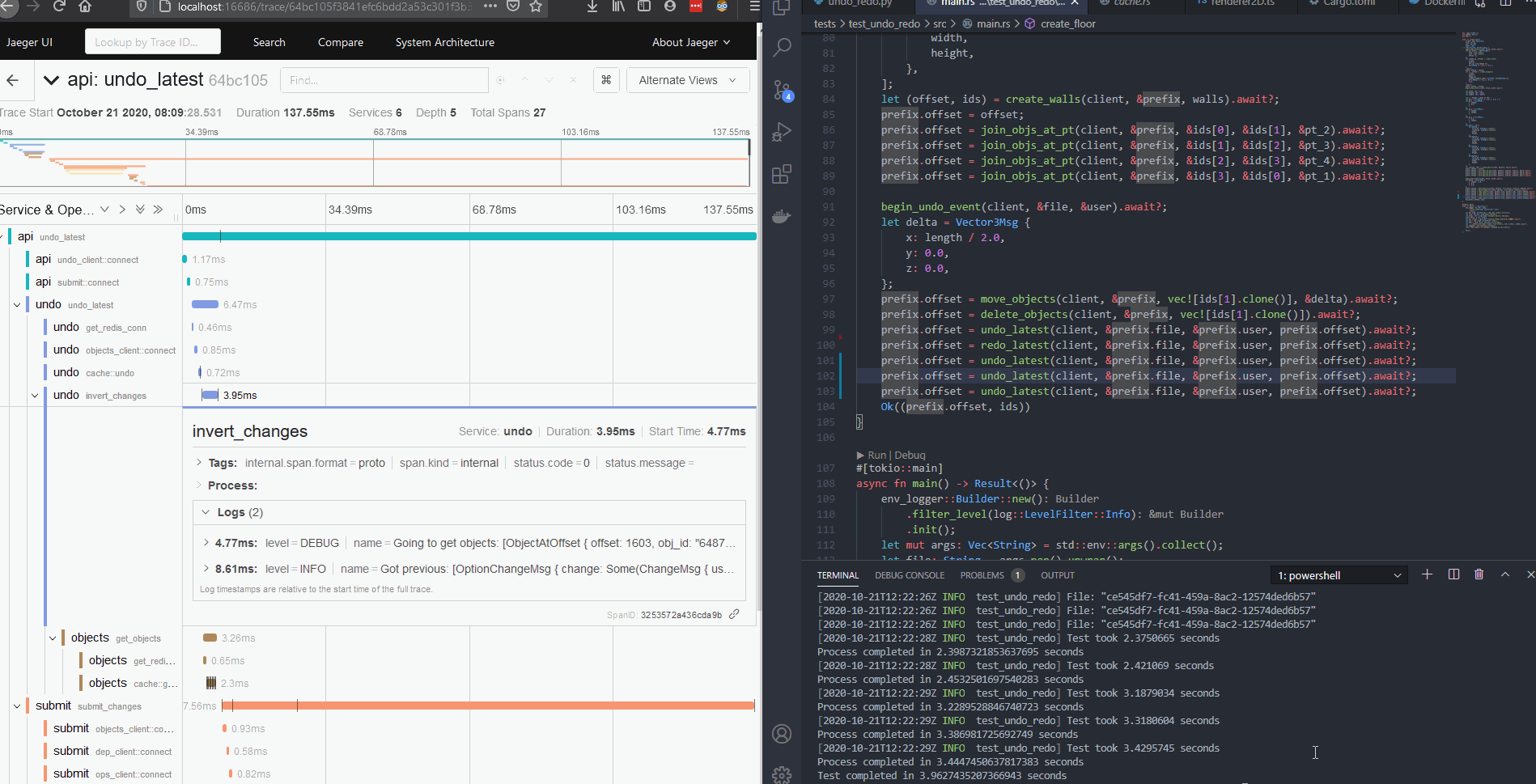
Task: Open Jaeger Search page
Action: pos(269,42)
